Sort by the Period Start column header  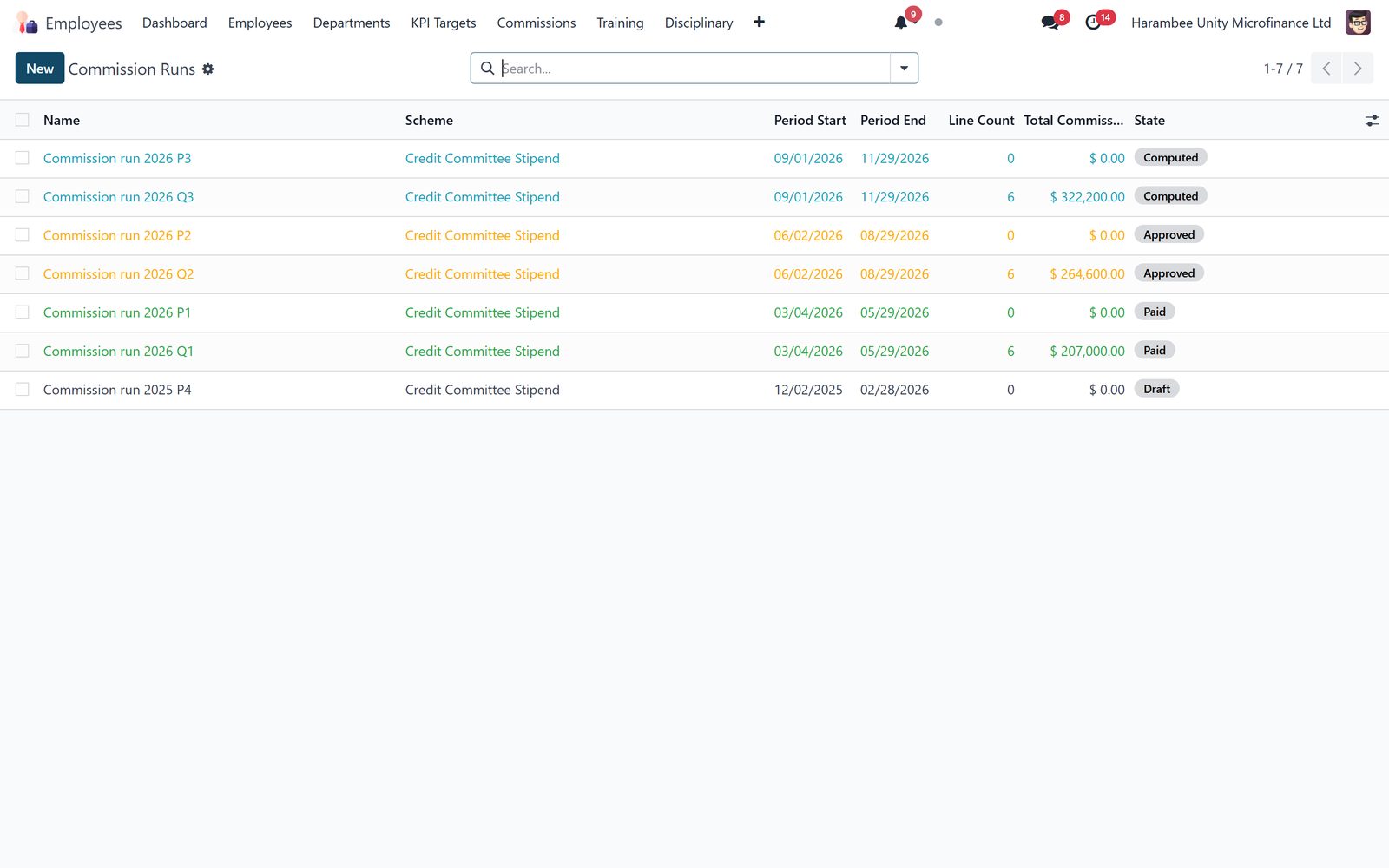tap(810, 121)
